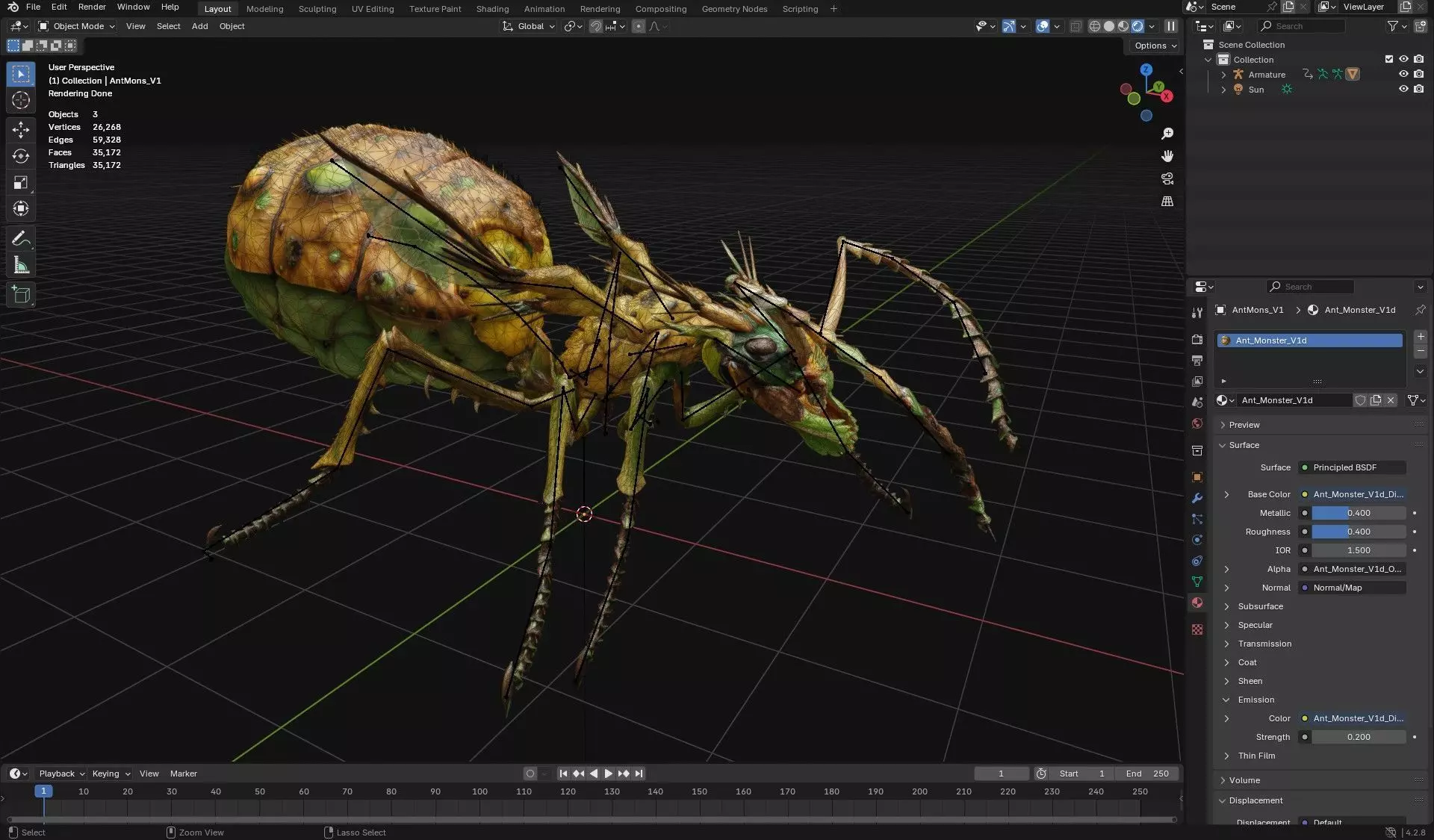Hide Sun in viewport via eye icon

[x=1403, y=89]
